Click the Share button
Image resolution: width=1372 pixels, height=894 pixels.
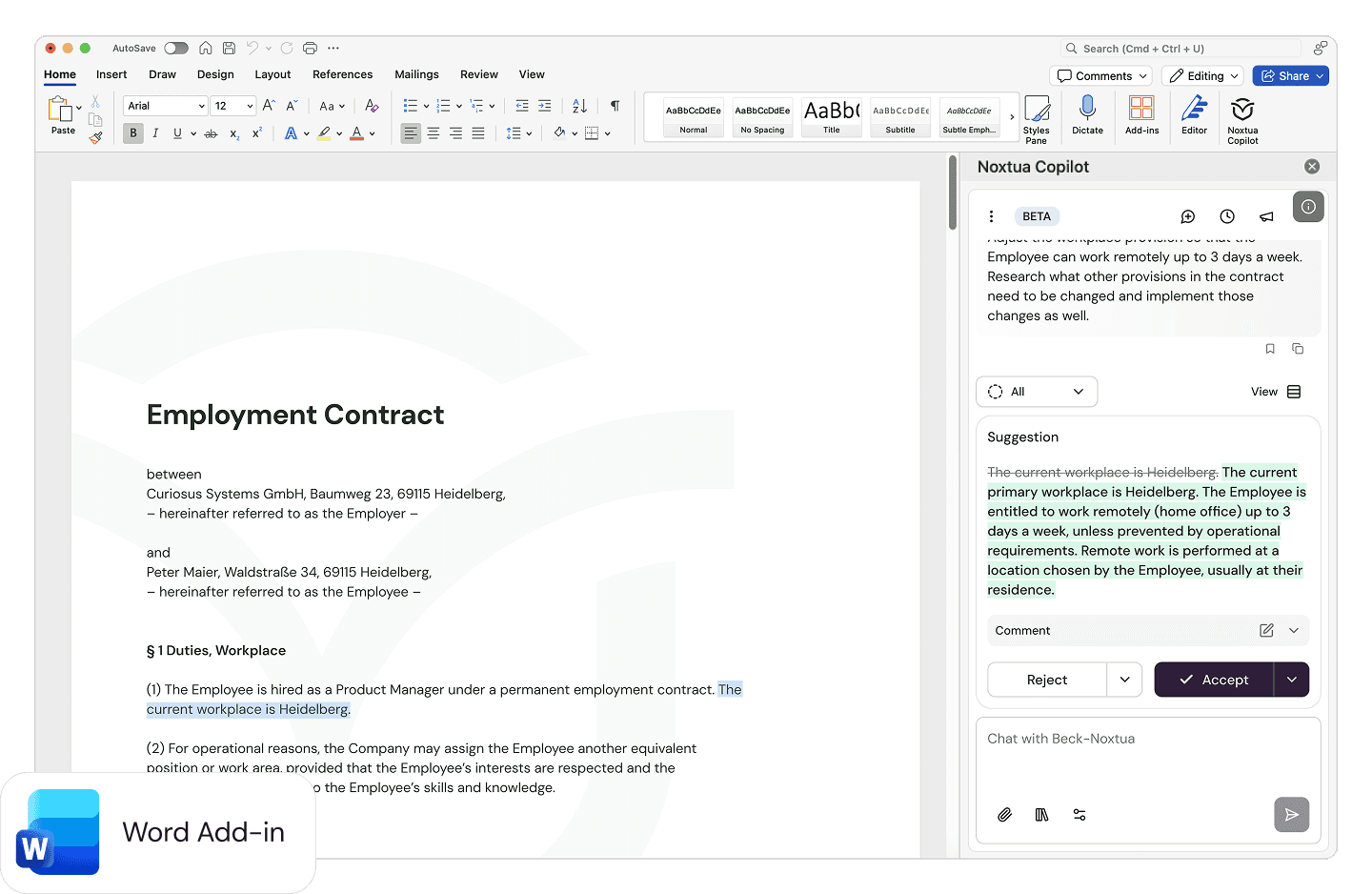(1290, 76)
